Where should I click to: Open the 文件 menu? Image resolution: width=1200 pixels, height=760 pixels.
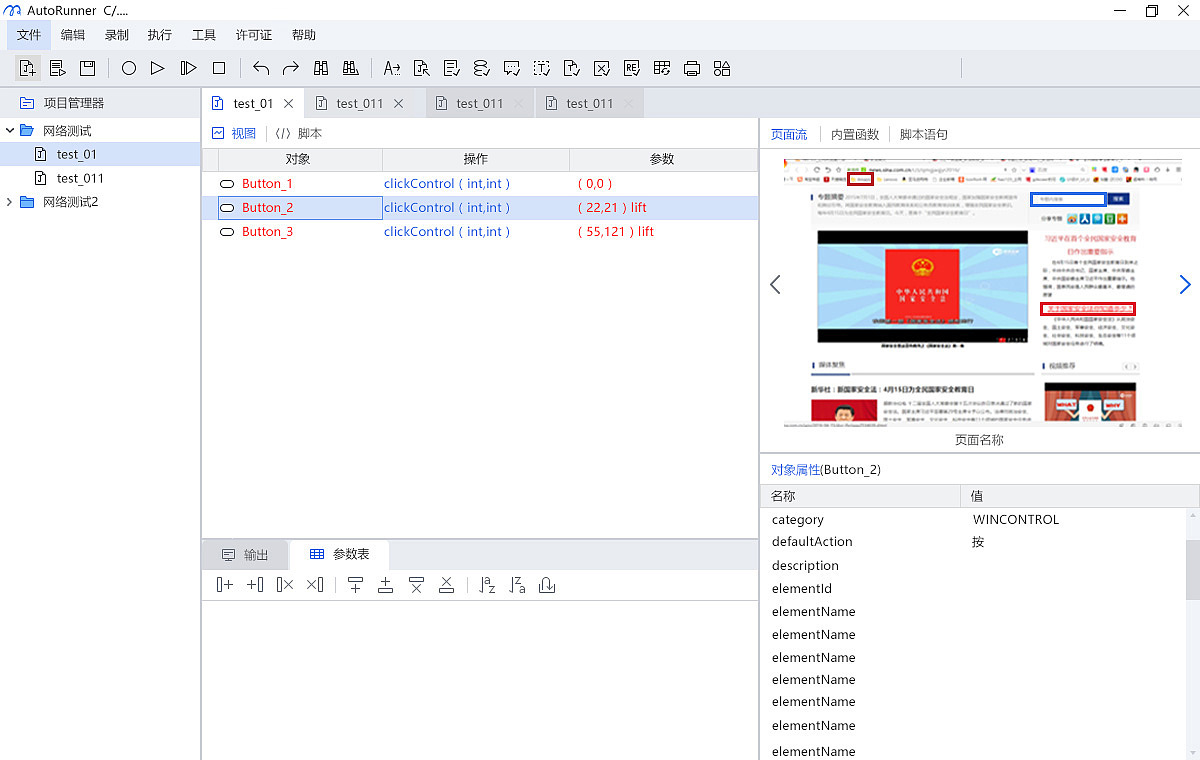click(29, 35)
